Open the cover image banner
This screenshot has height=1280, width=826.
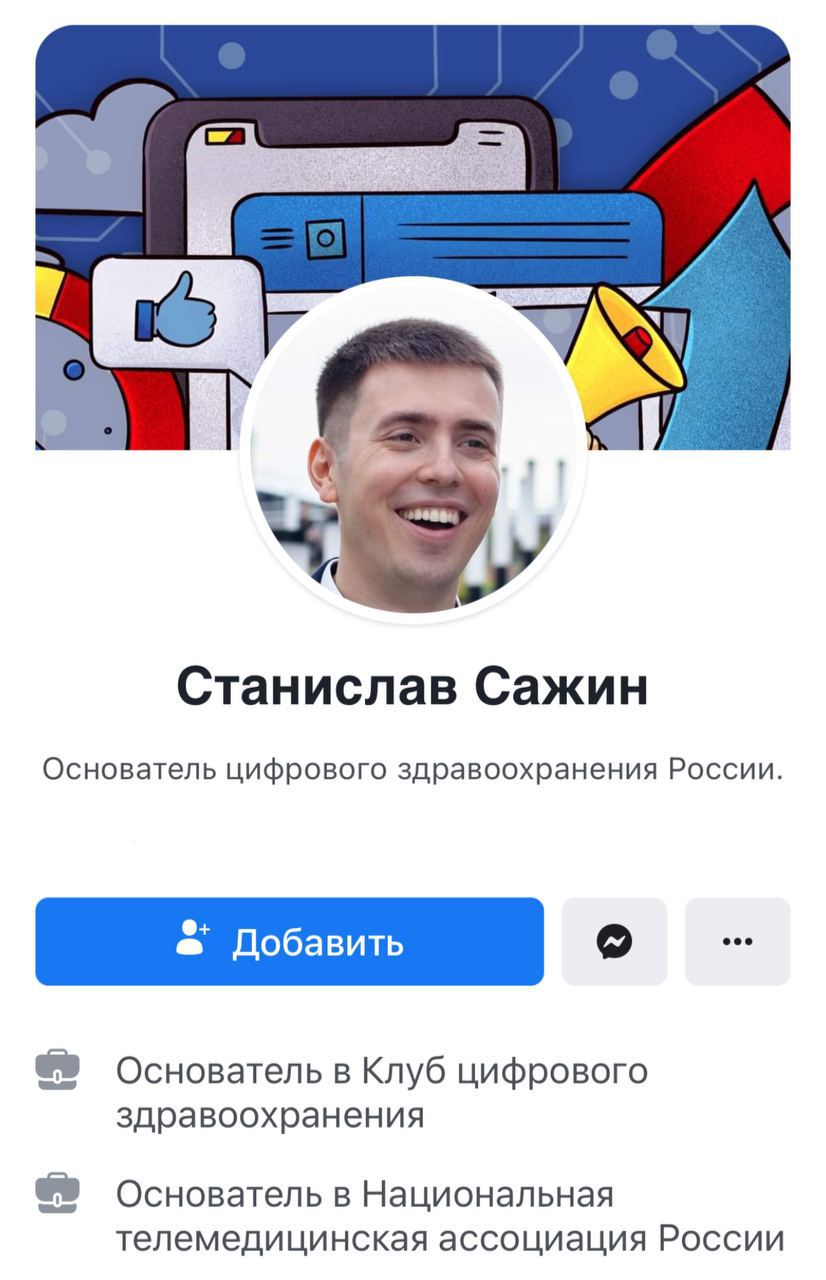(x=413, y=238)
